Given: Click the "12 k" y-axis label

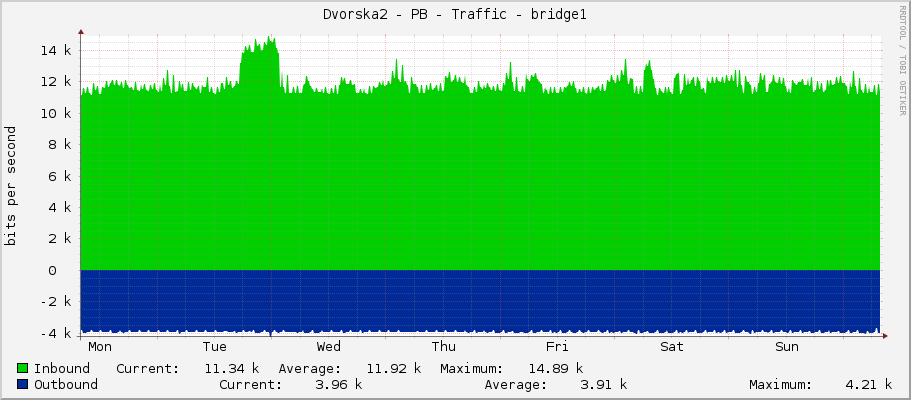Looking at the screenshot, I should tap(56, 82).
